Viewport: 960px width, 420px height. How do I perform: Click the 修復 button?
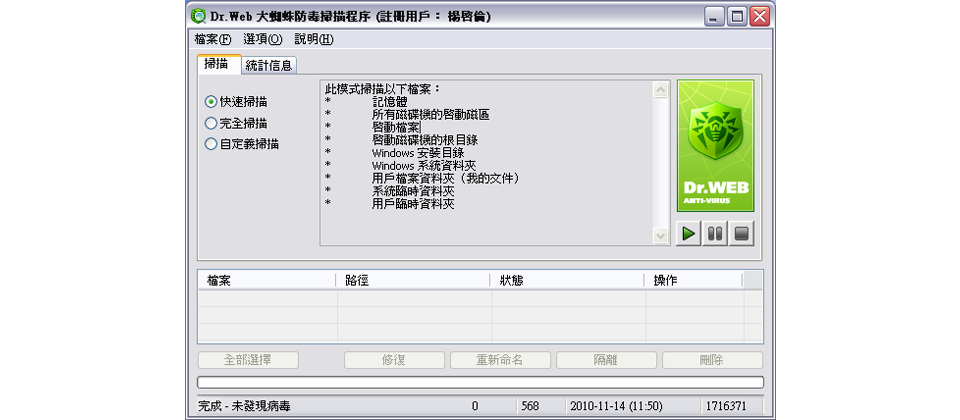point(394,360)
